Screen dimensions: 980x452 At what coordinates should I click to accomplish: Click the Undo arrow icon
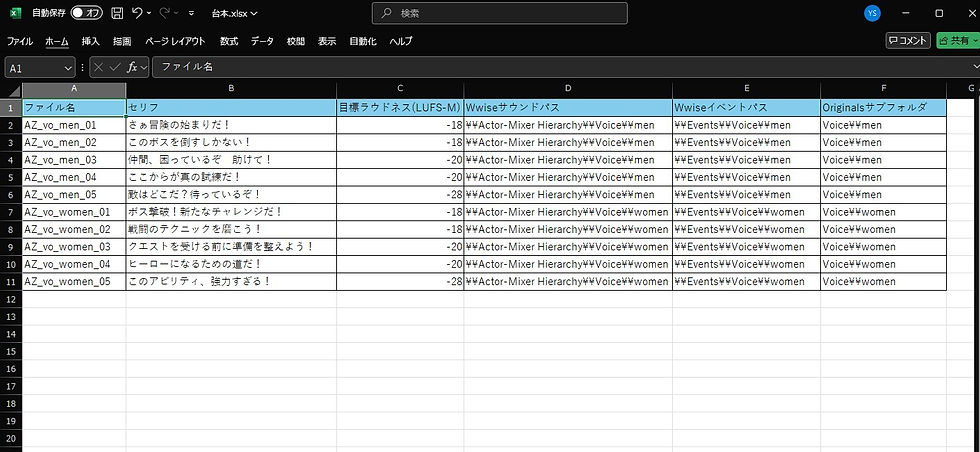[x=137, y=13]
